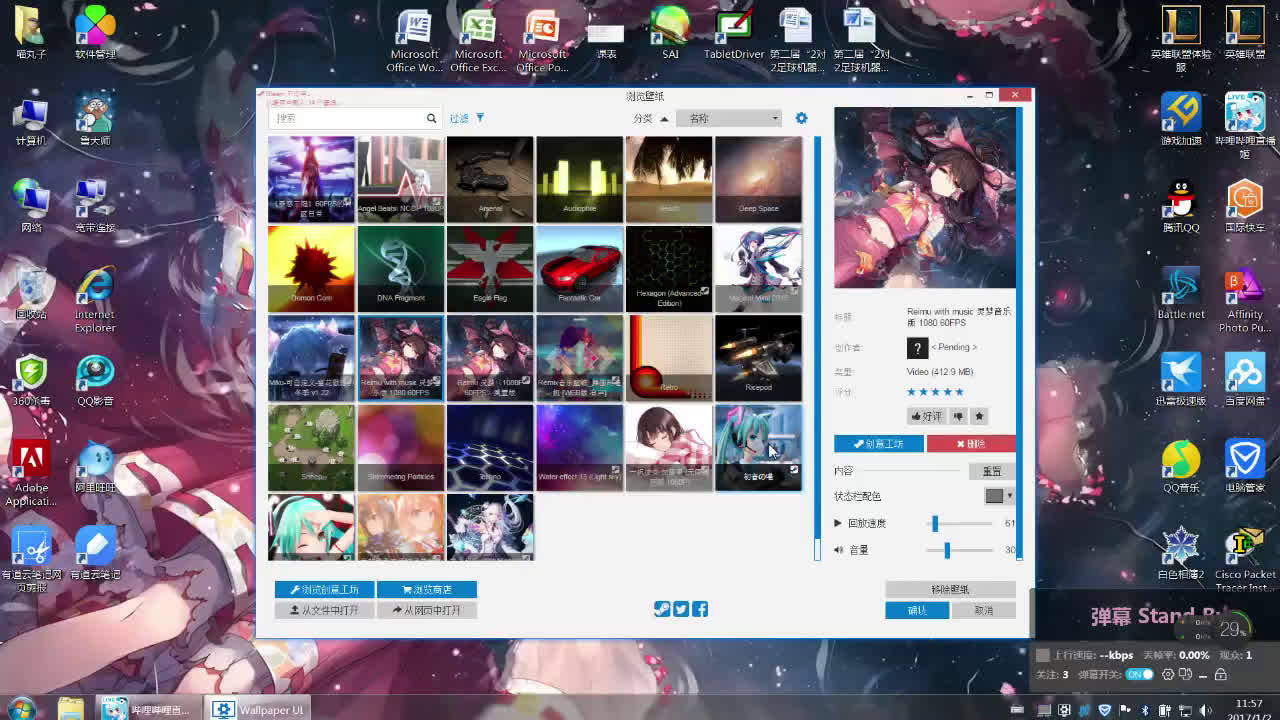
Task: Open Microsoft Office Excel desktop shortcut
Action: [x=478, y=41]
